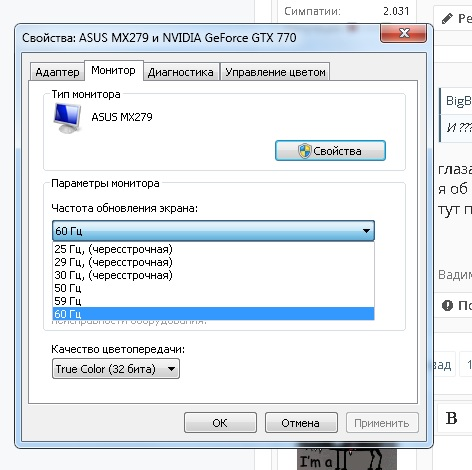Click the Вадим username on the webpage
This screenshot has width=472, height=470.
(455, 275)
